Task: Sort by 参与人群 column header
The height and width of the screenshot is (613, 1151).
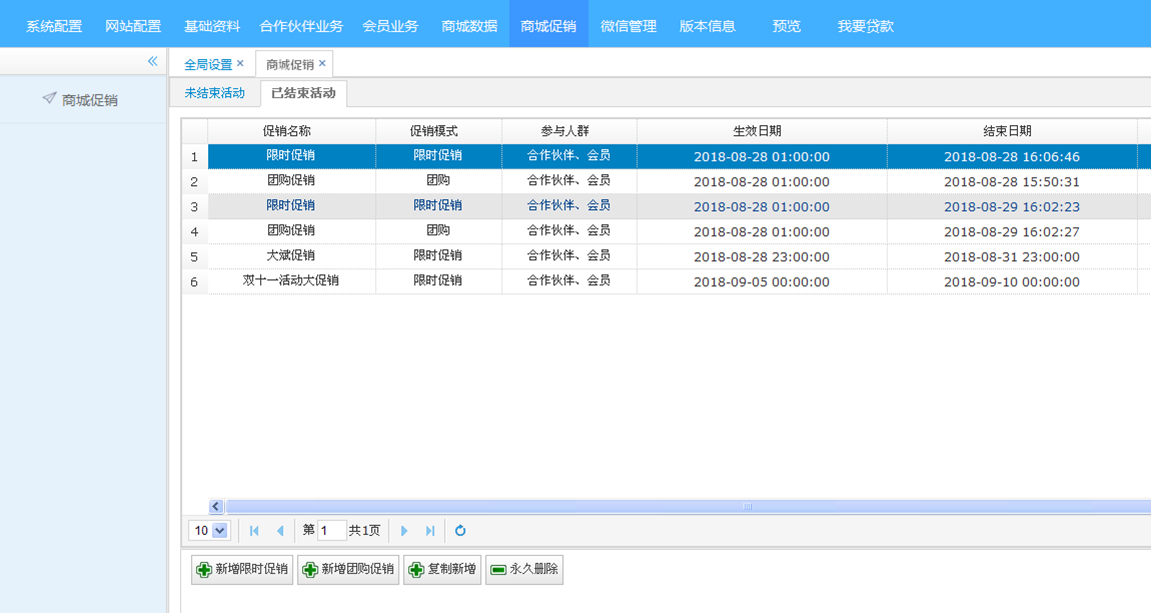Action: pos(569,131)
